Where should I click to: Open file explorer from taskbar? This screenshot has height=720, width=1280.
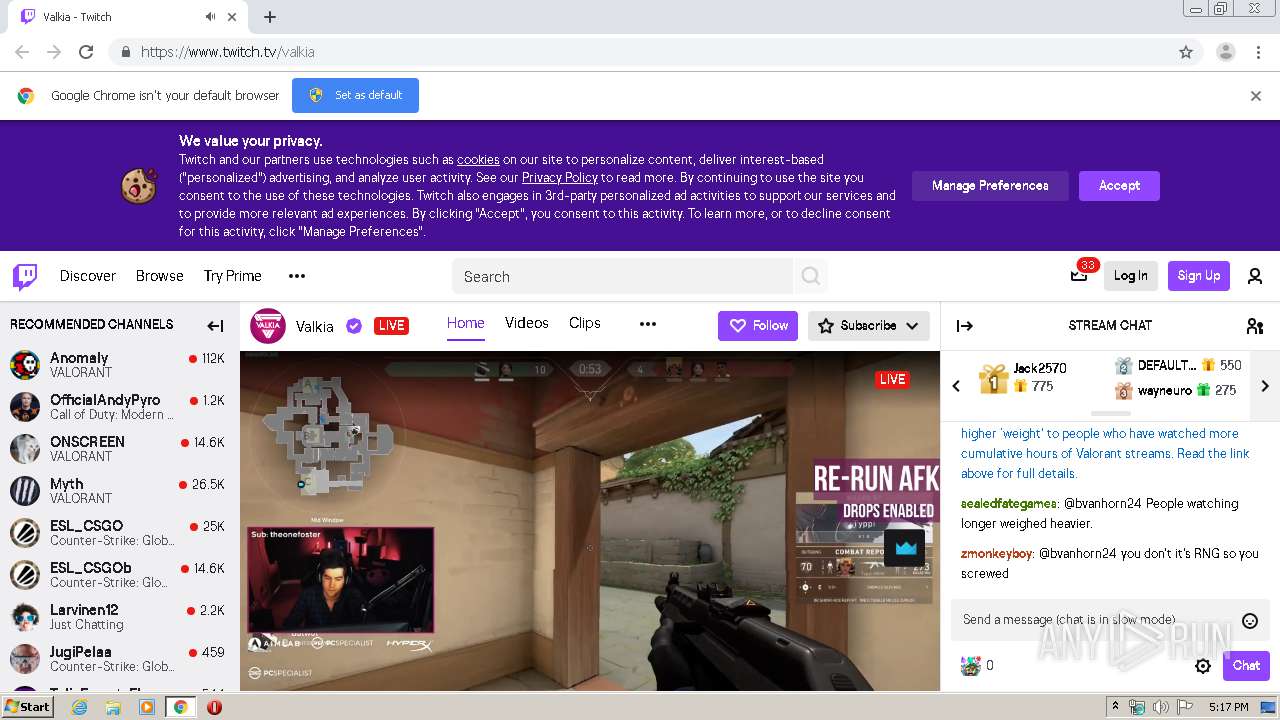click(113, 707)
